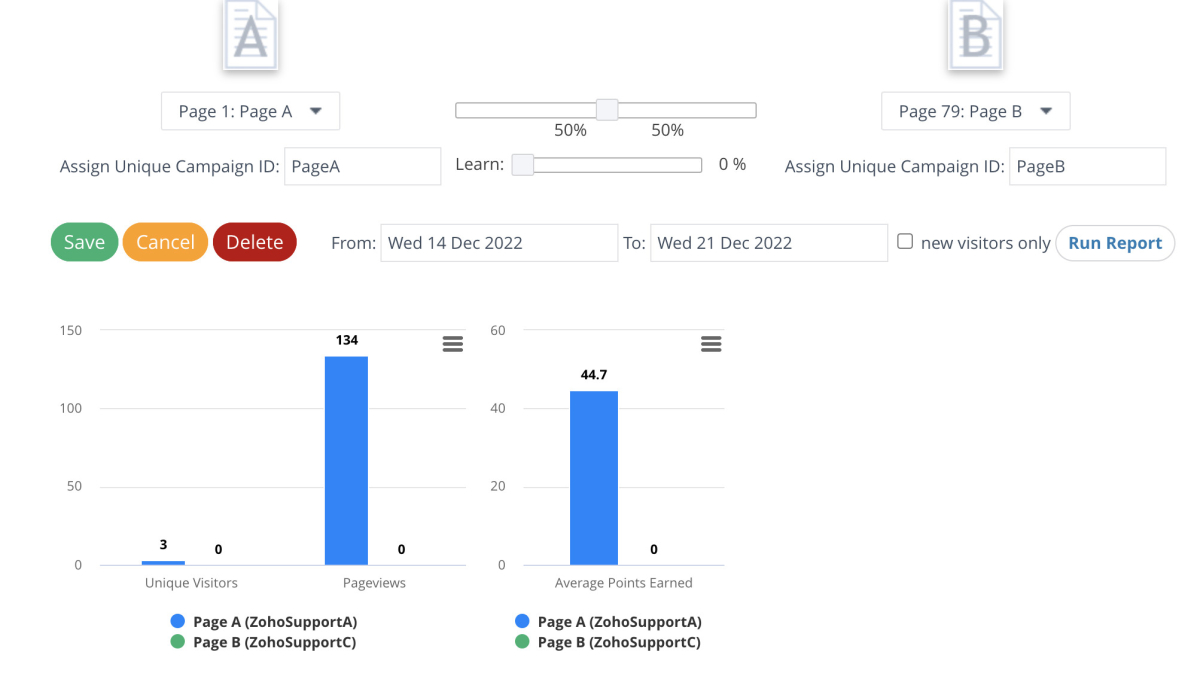
Task: Enable the new visitors only checkbox
Action: [904, 241]
